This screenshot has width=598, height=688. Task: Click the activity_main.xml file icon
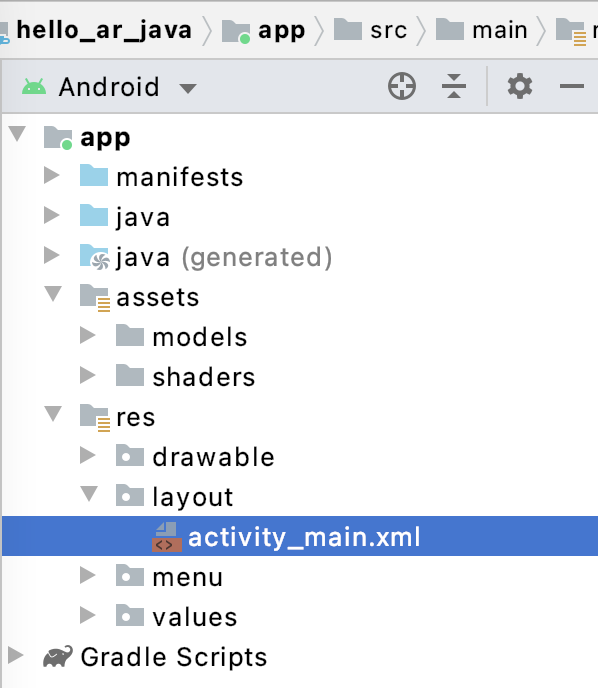pyautogui.click(x=166, y=537)
